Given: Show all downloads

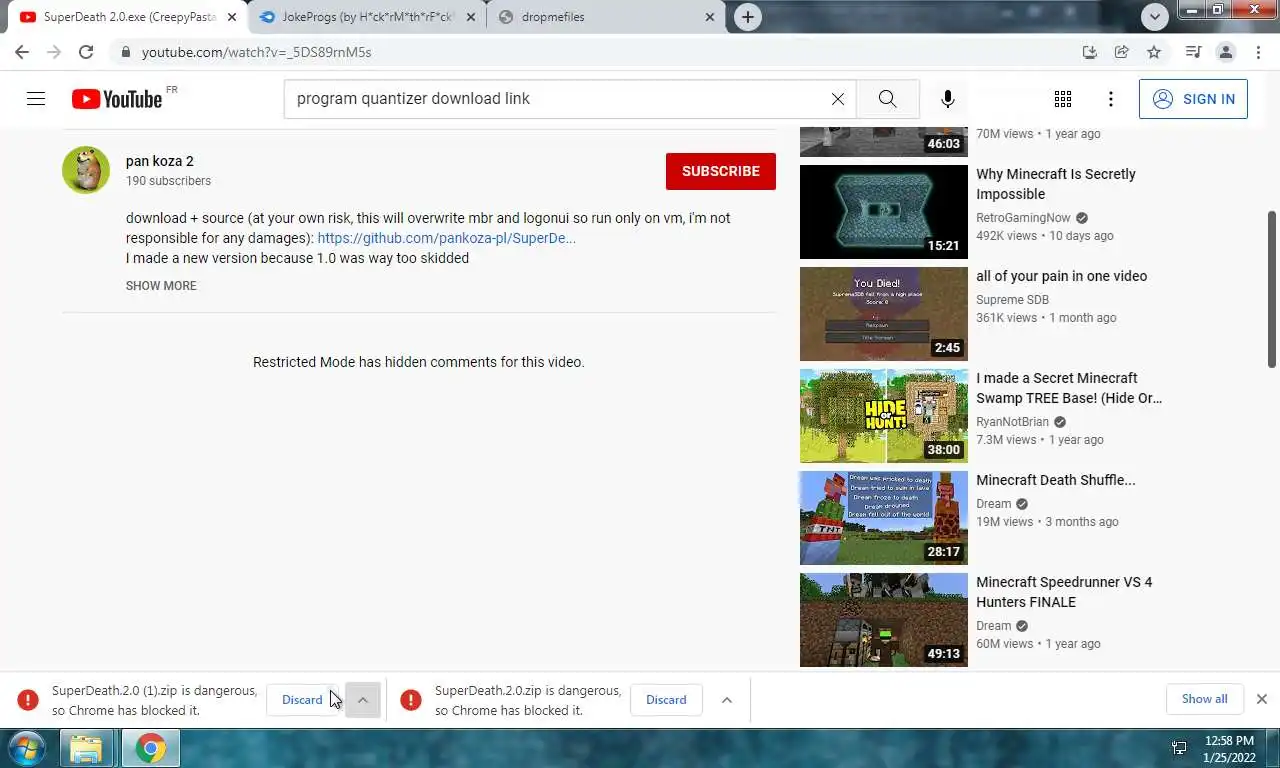Looking at the screenshot, I should [x=1205, y=699].
